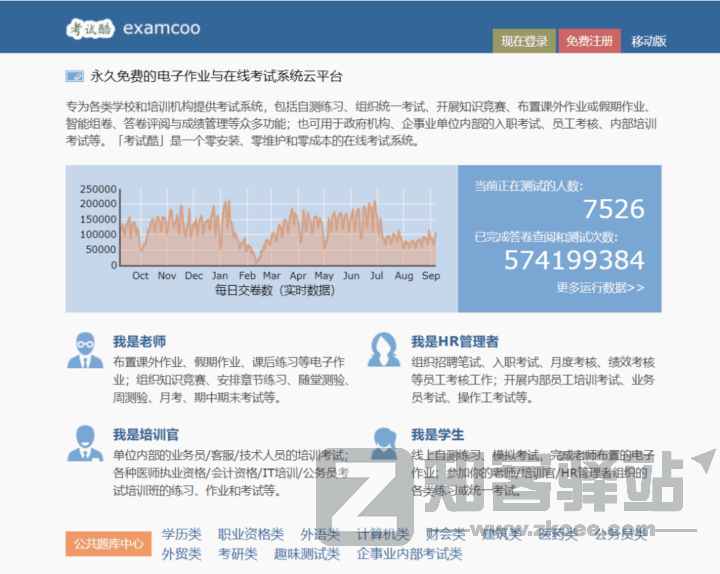Click the 免费注册 button
Screen dimensions: 720x574
[x=590, y=41]
